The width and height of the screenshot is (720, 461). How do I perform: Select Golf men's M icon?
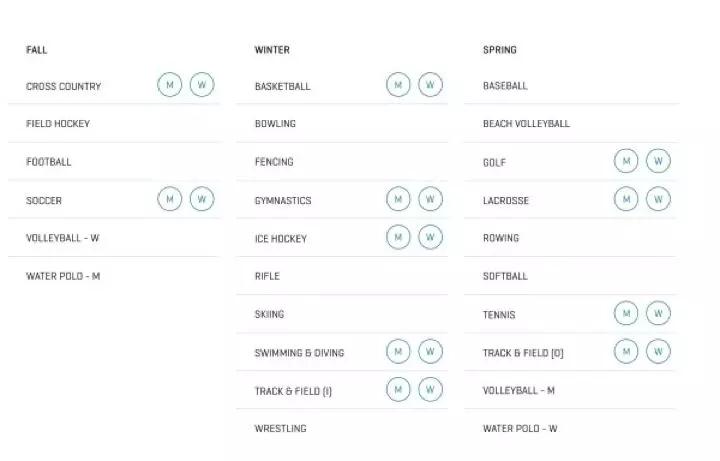pyautogui.click(x=626, y=161)
